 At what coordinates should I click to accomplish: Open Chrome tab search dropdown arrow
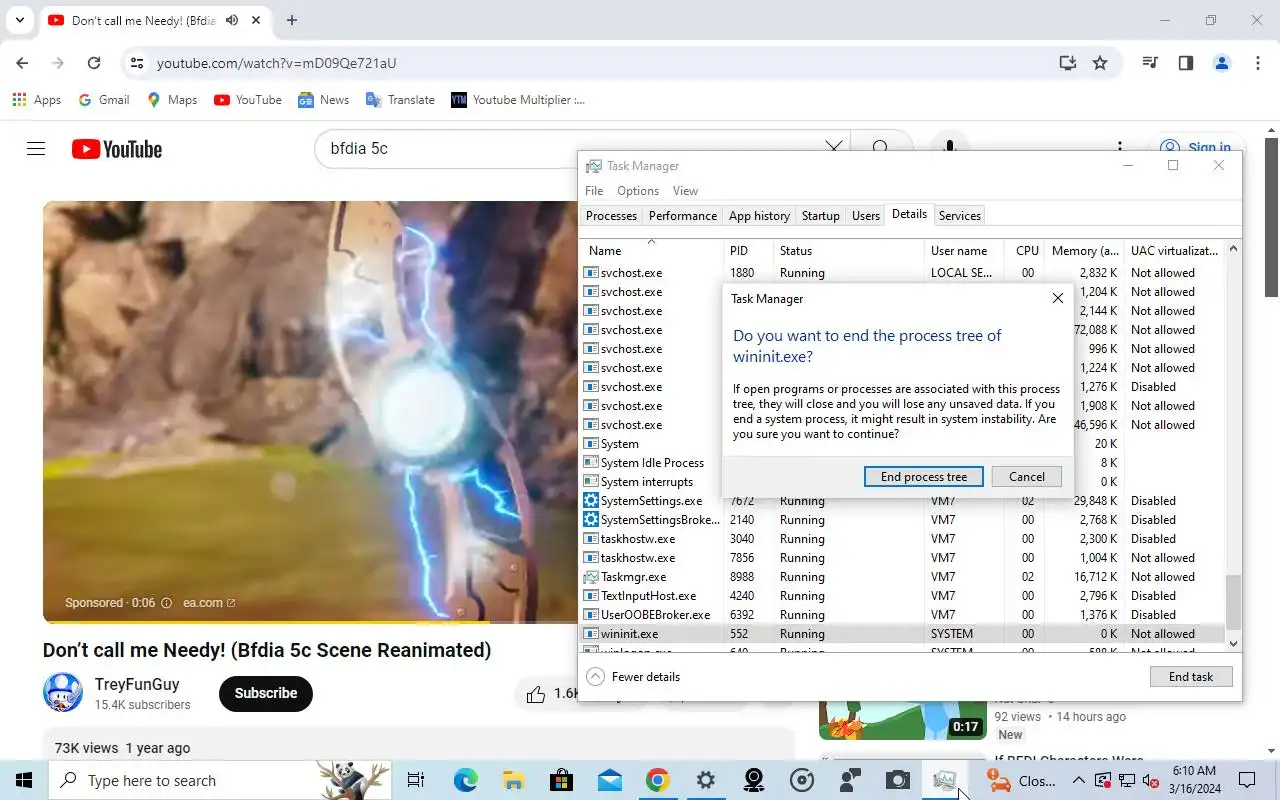[19, 20]
